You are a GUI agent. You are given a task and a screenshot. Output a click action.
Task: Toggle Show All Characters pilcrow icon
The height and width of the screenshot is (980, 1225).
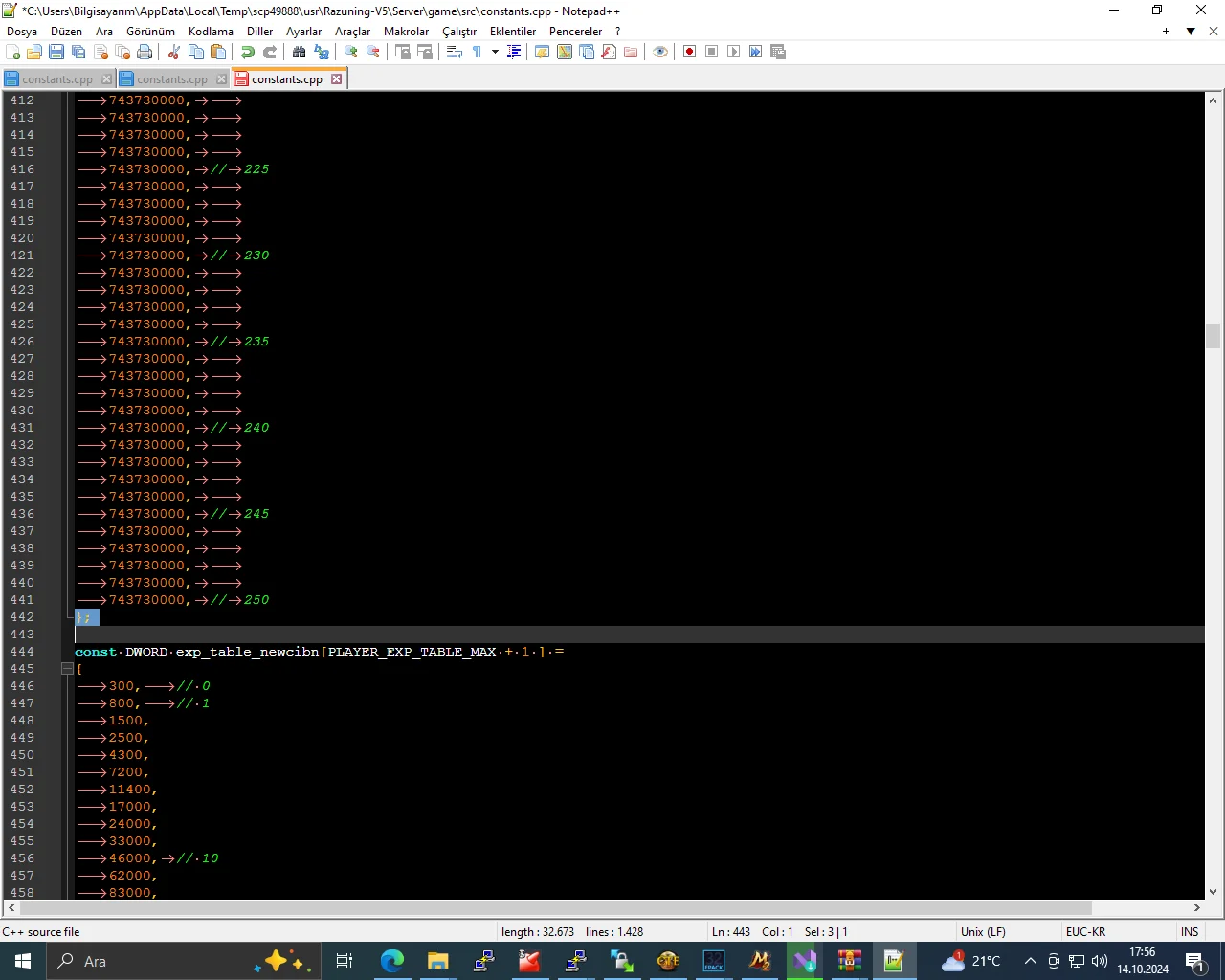[x=477, y=52]
